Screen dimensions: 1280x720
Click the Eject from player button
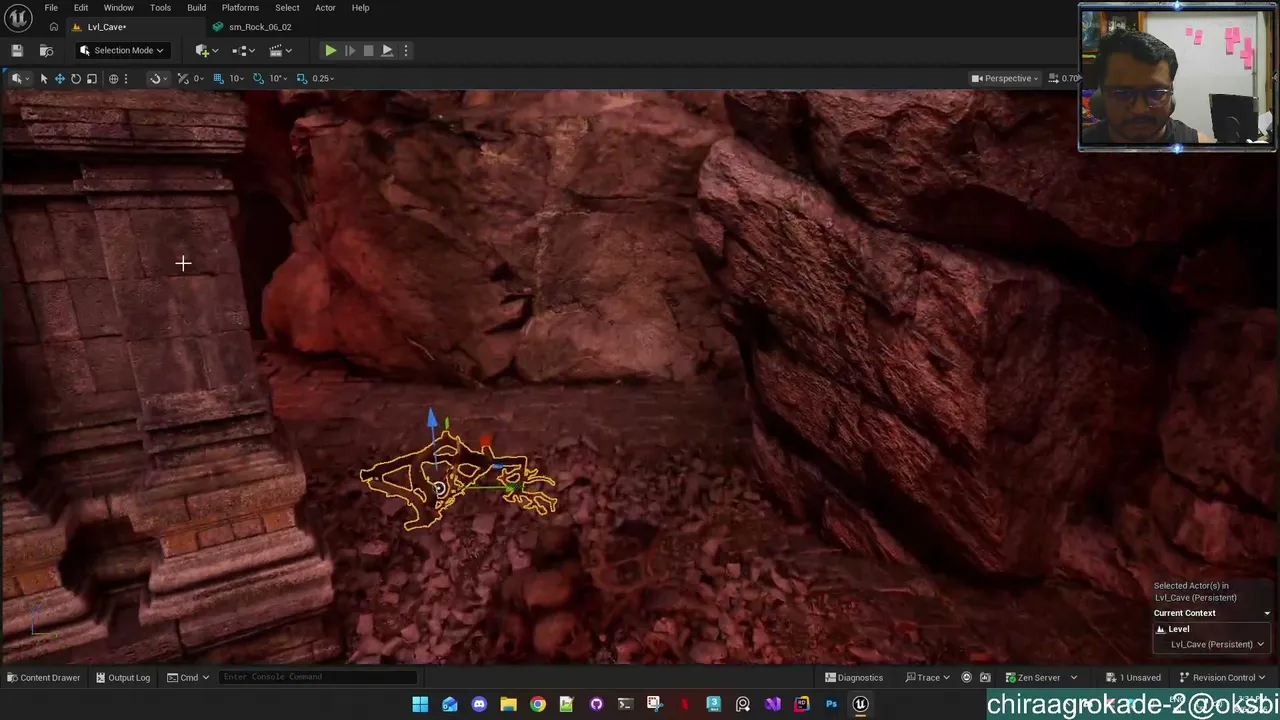[387, 50]
